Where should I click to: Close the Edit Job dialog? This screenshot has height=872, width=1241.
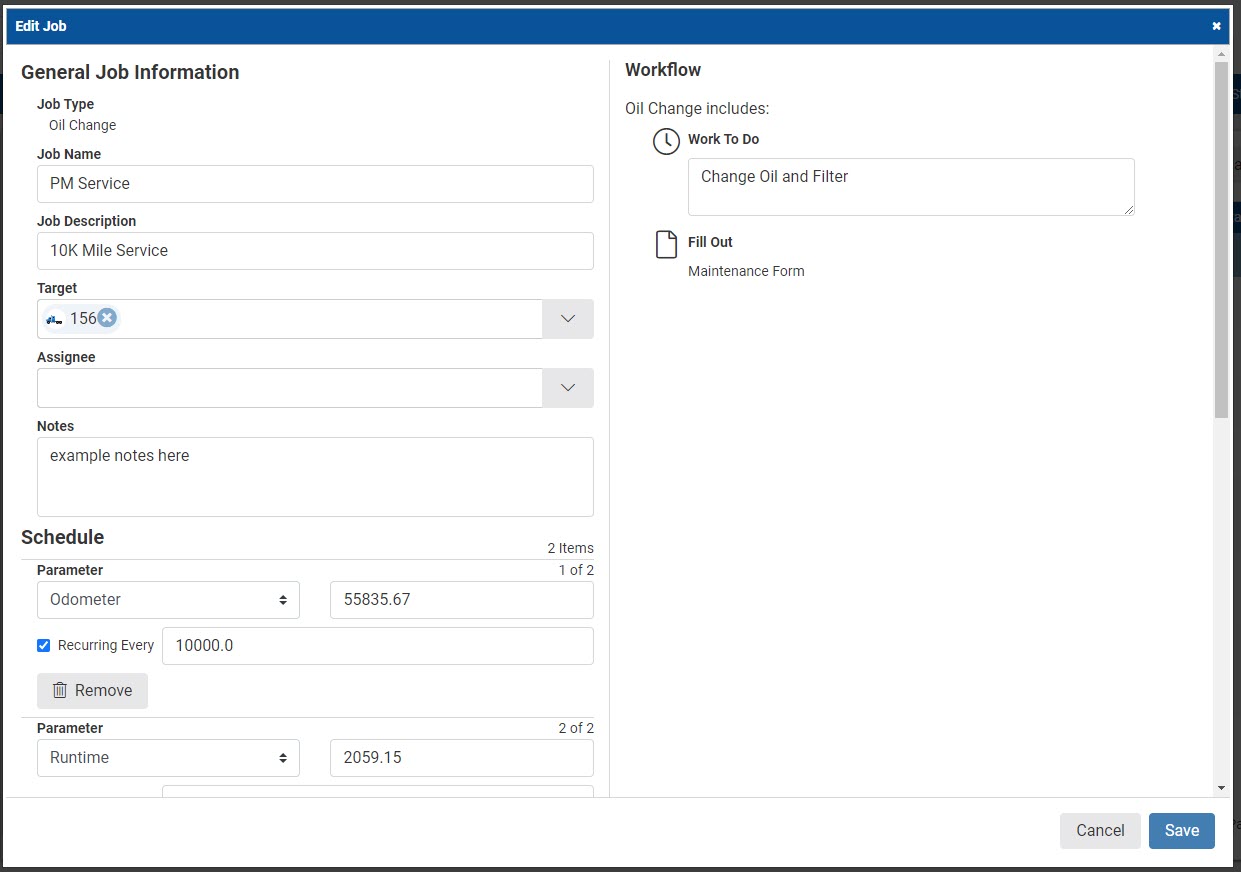click(x=1216, y=25)
